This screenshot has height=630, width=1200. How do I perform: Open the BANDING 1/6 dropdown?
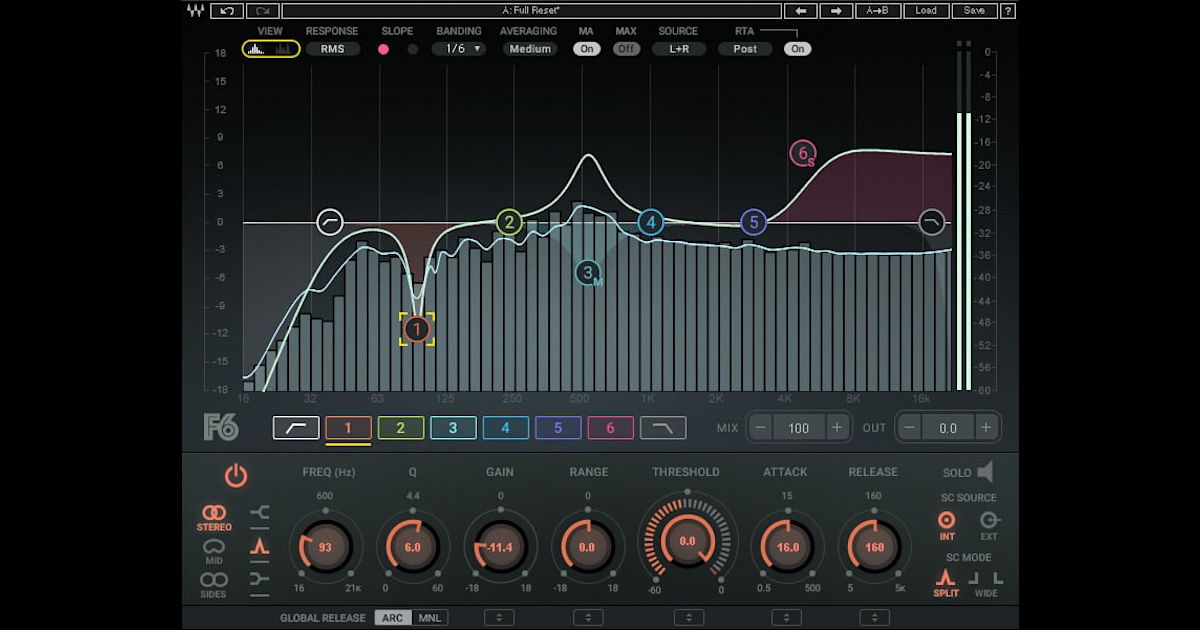[459, 48]
